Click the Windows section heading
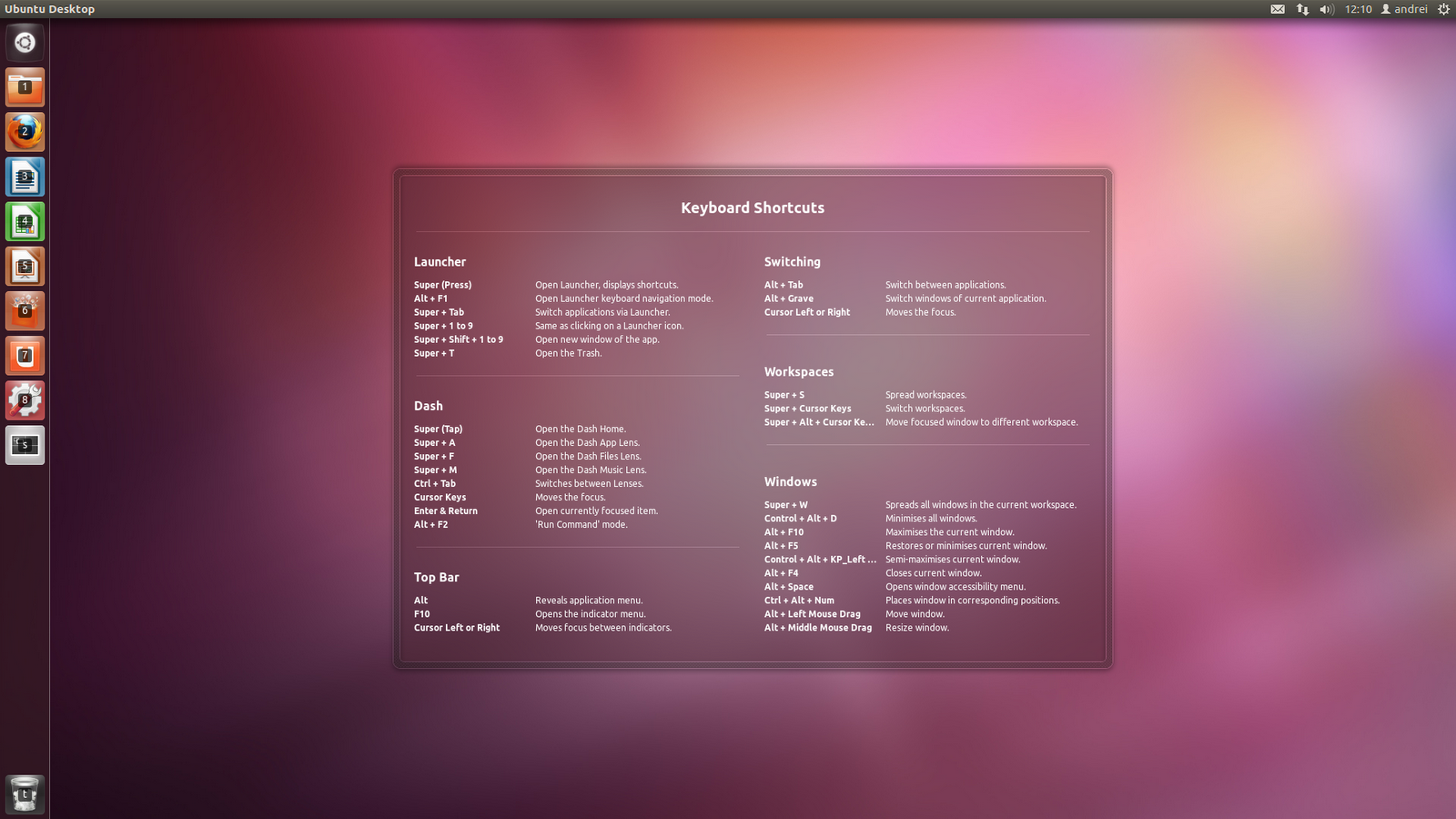The image size is (1456, 819). [791, 482]
